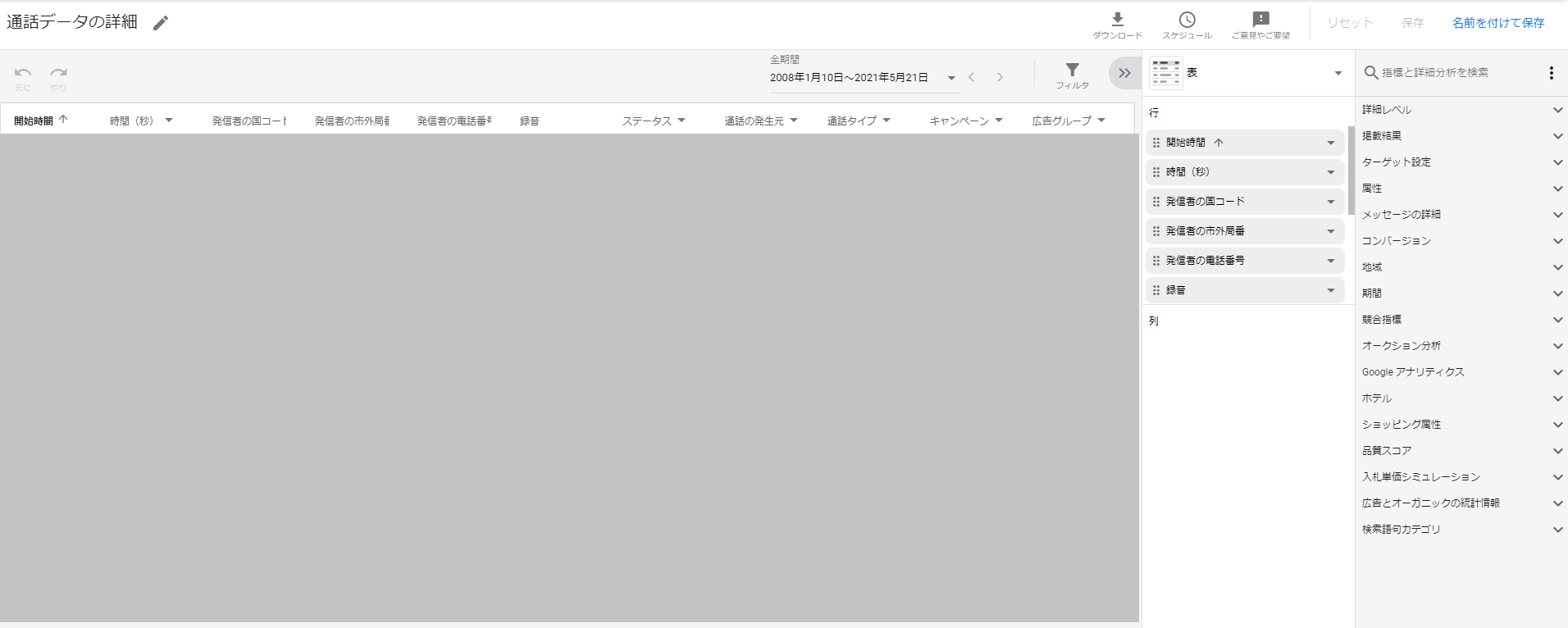
Task: Open the three-dot more options menu
Action: pos(1551,72)
